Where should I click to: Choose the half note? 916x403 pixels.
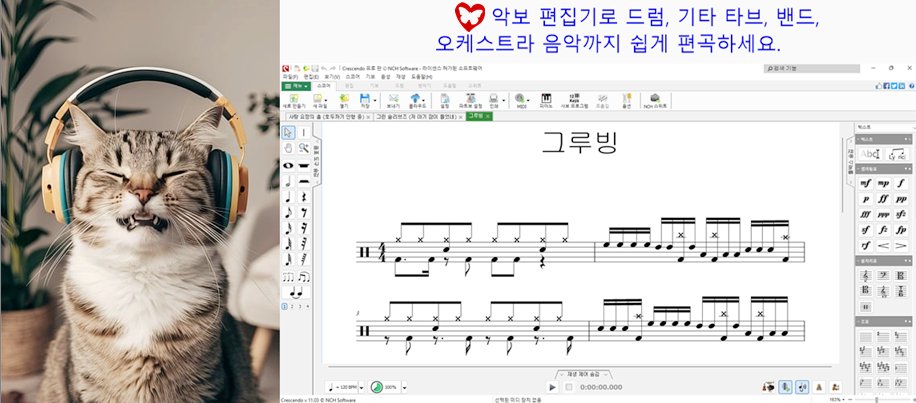pos(288,182)
